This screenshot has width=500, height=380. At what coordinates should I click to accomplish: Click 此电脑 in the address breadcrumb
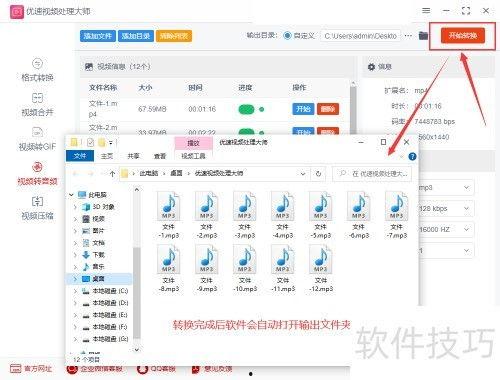pos(149,173)
